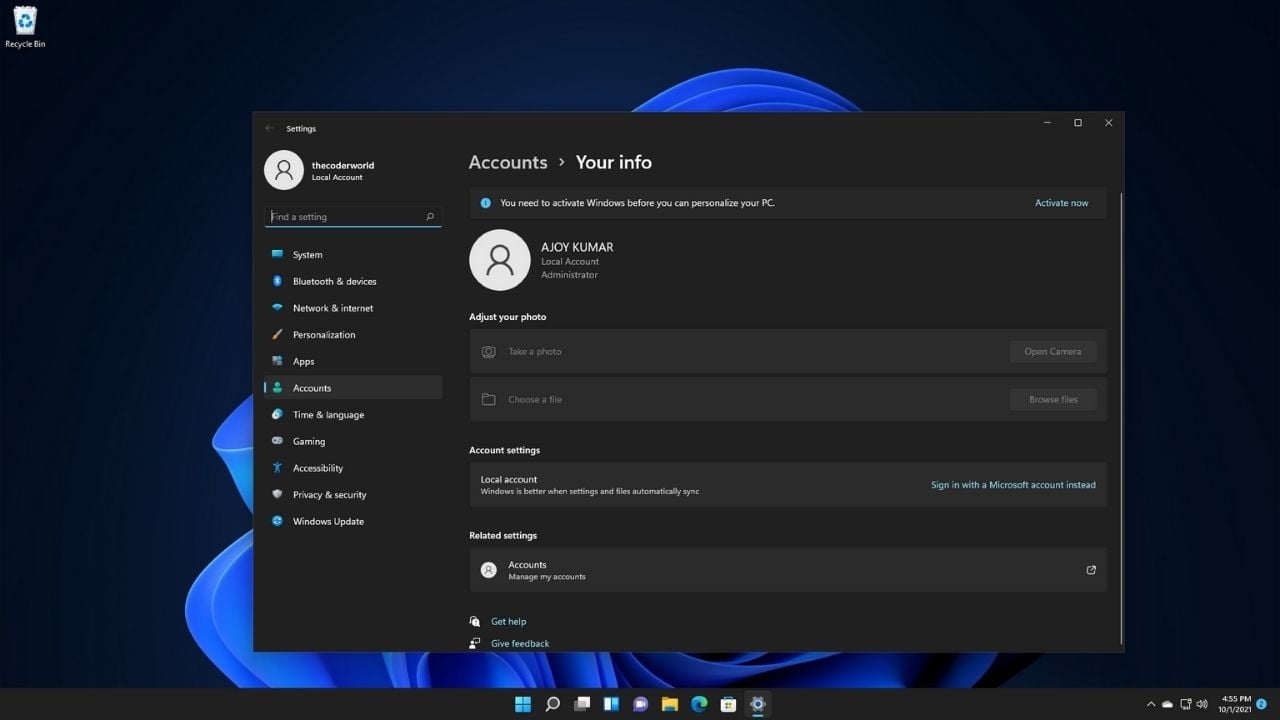
Task: Show hidden tray icons chevron
Action: [x=1151, y=704]
